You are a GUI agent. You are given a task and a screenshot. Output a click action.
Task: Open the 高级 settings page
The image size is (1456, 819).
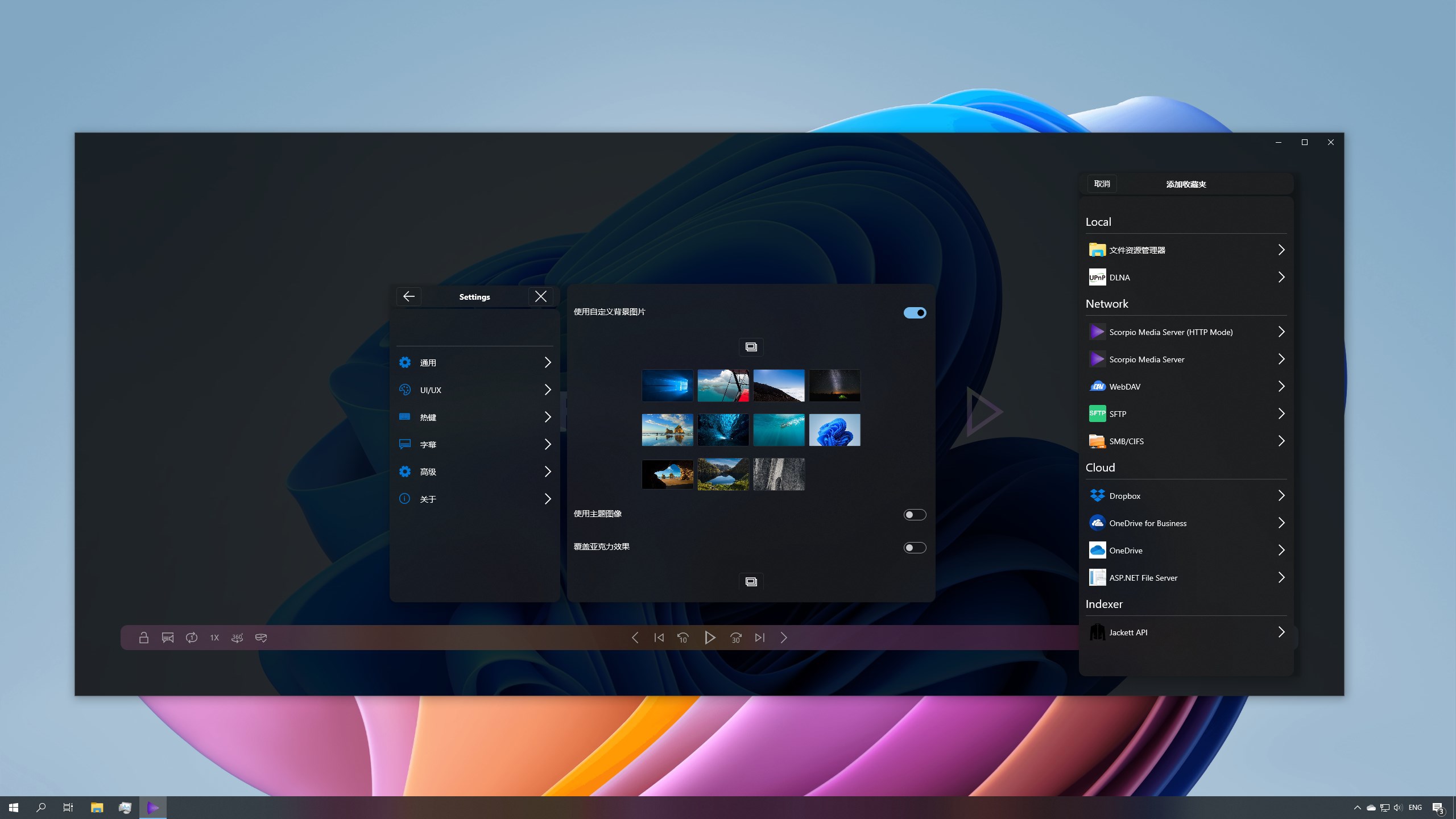475,471
